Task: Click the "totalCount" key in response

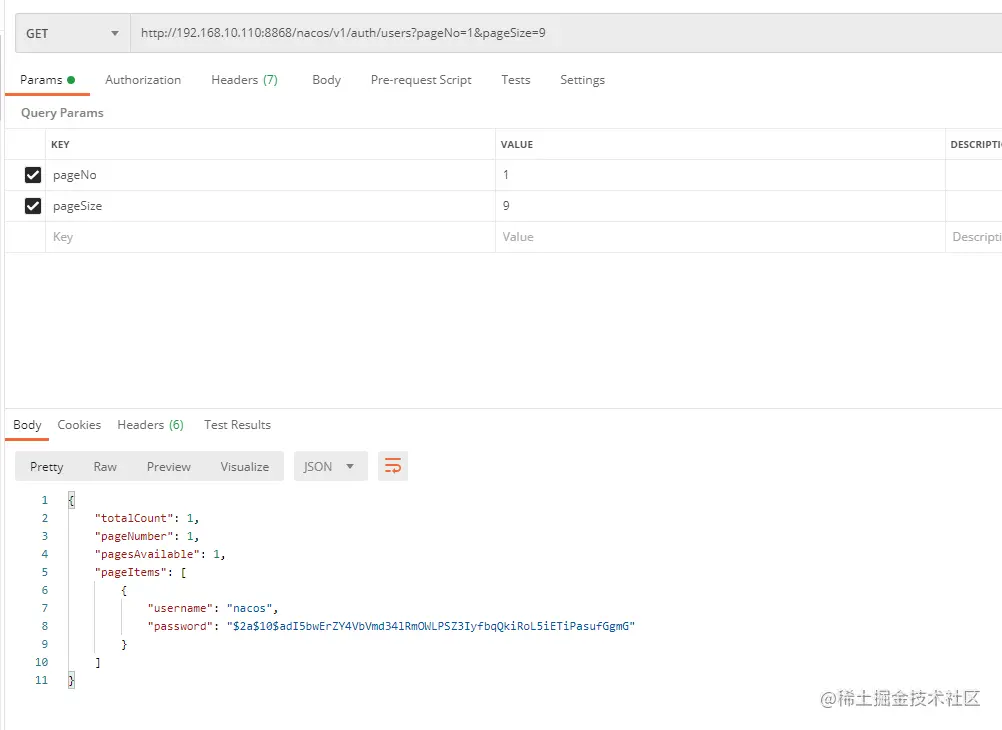Action: click(134, 518)
